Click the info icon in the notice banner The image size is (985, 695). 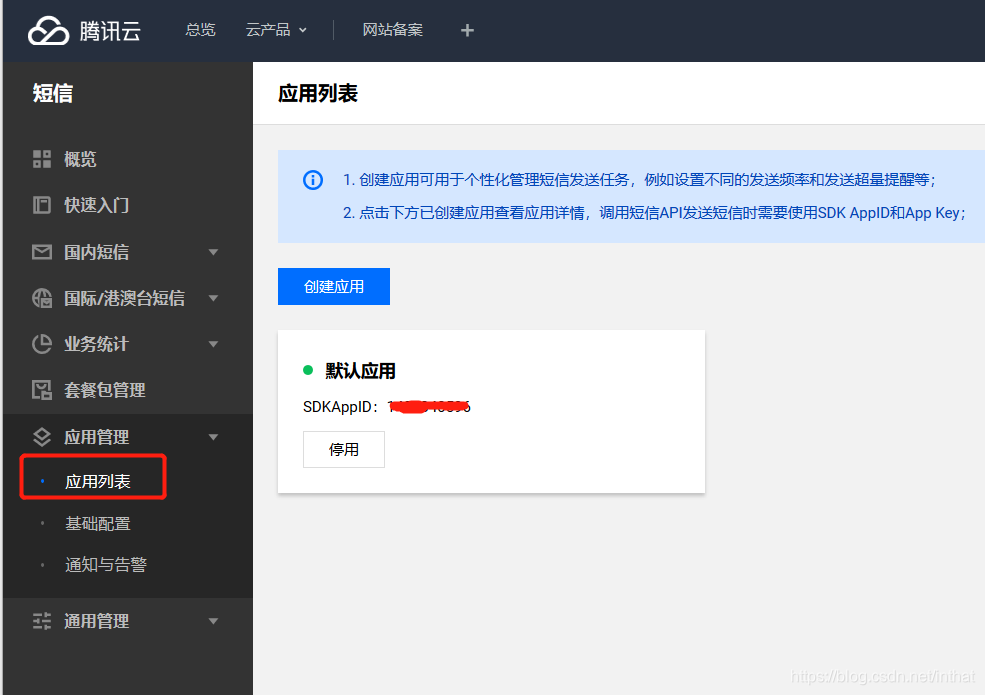(x=313, y=180)
